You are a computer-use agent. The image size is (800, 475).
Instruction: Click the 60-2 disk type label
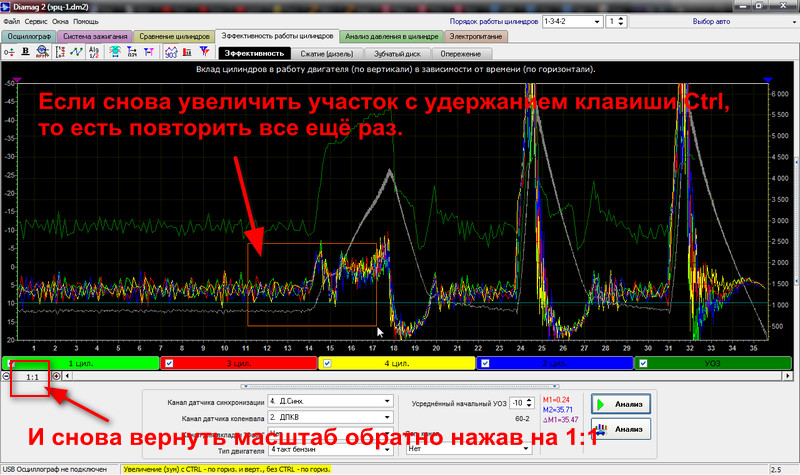click(x=522, y=419)
